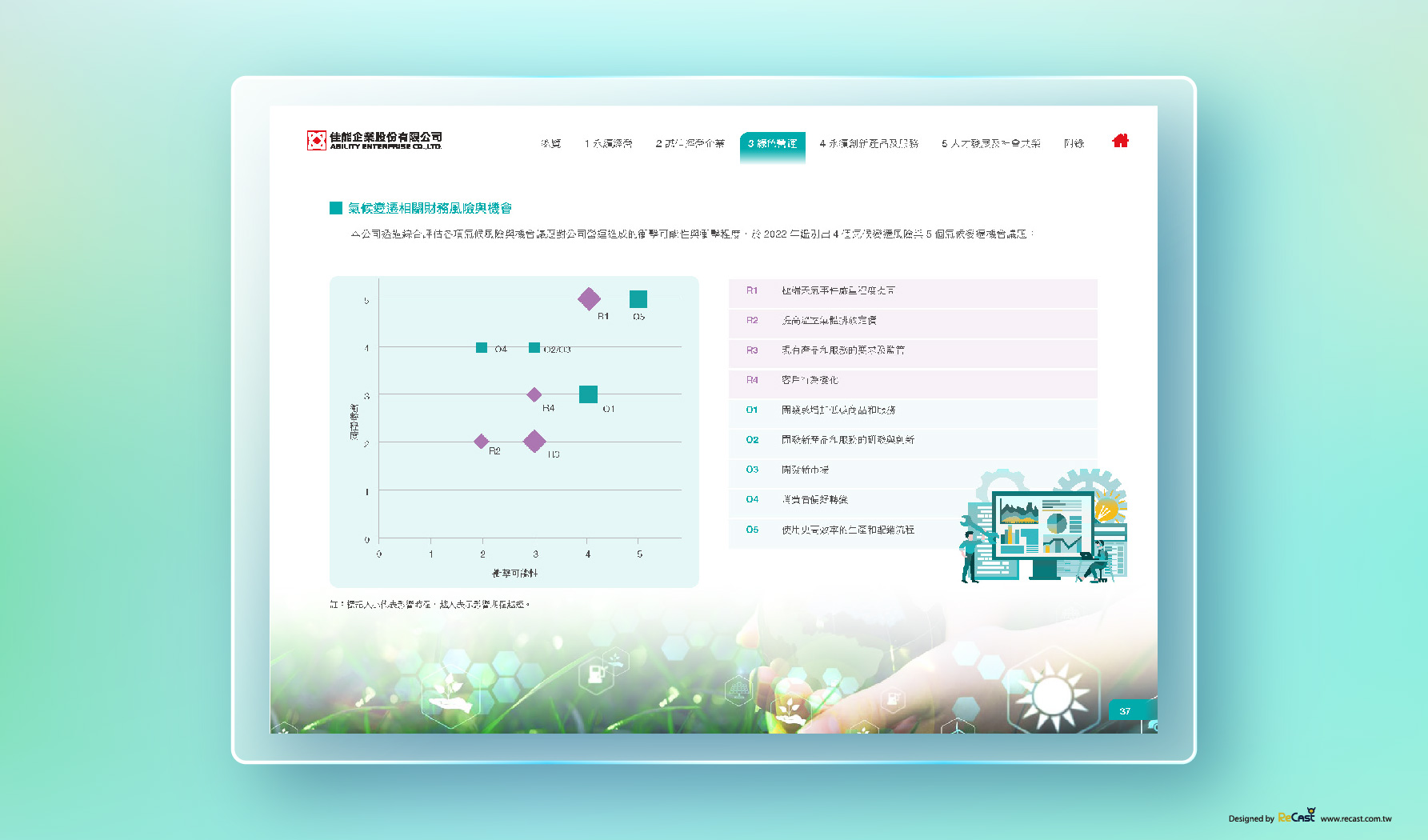Open the chapter 1 navigation tab
This screenshot has width=1428, height=840.
coord(608,144)
